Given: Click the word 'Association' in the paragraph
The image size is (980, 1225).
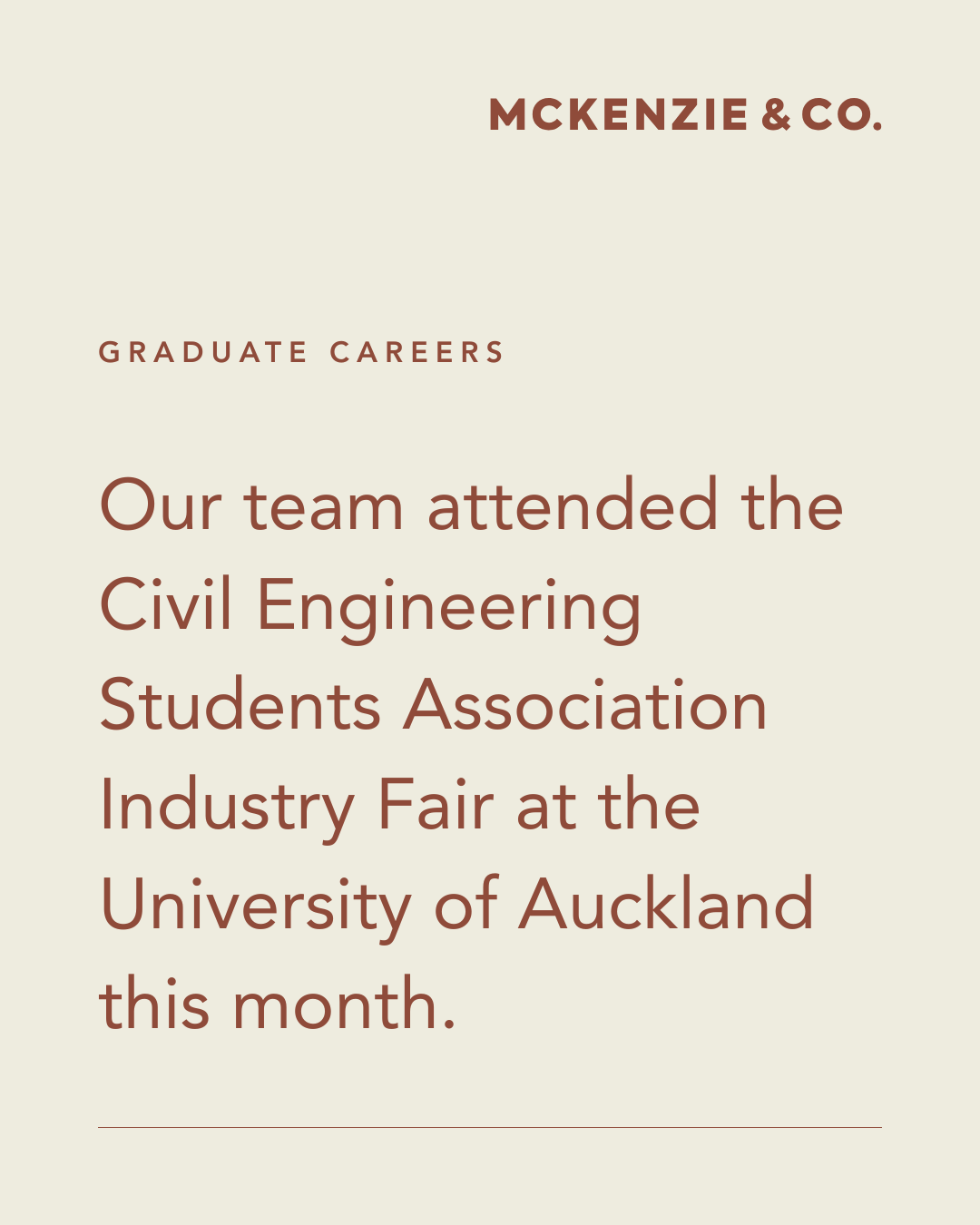Looking at the screenshot, I should tap(585, 705).
